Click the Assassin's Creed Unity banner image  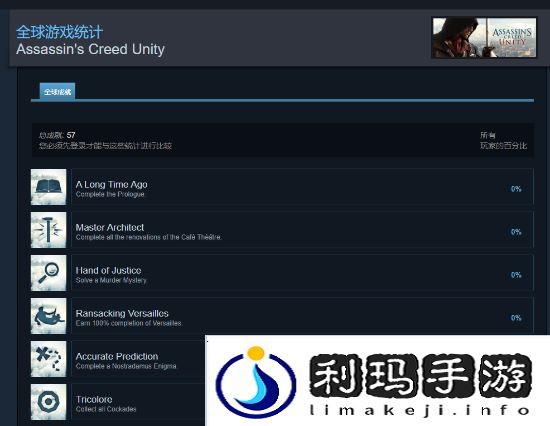[x=484, y=38]
